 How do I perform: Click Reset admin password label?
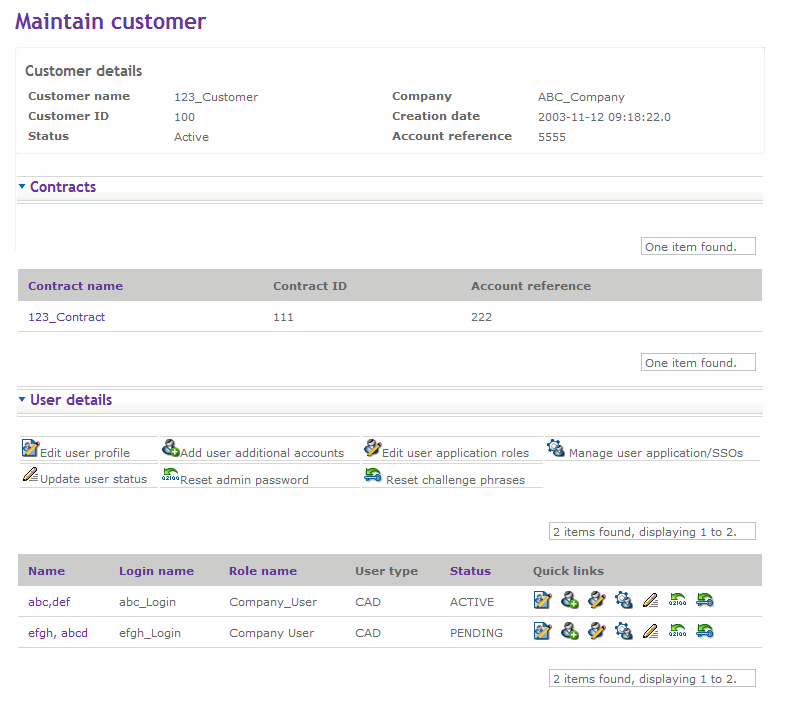(x=244, y=480)
